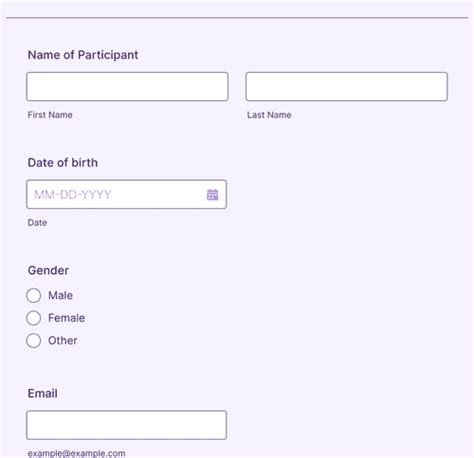This screenshot has height=458, width=474.
Task: Focus the Email address input box
Action: tap(127, 425)
